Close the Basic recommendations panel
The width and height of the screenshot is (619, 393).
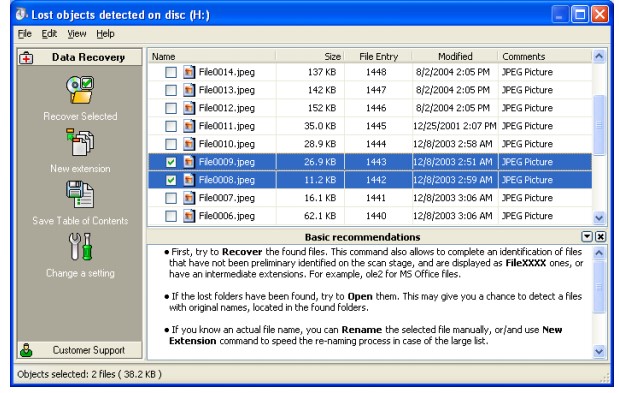600,236
